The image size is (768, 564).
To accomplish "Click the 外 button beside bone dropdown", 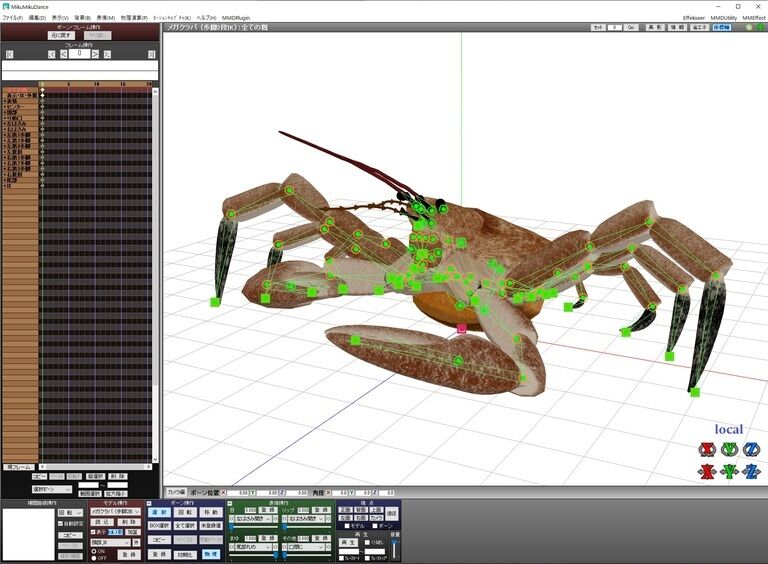I will pyautogui.click(x=136, y=542).
